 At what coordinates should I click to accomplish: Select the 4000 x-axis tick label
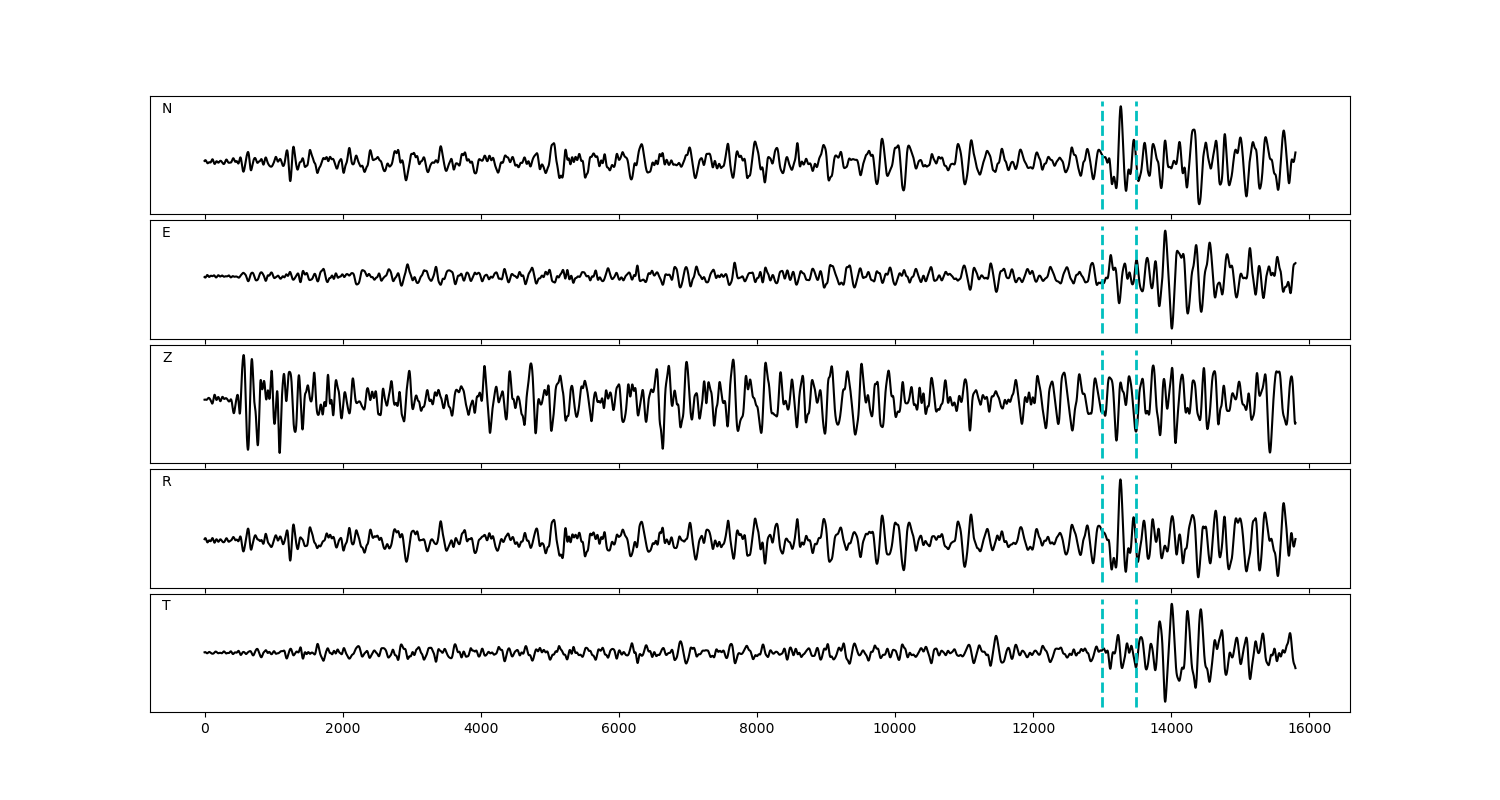481,729
